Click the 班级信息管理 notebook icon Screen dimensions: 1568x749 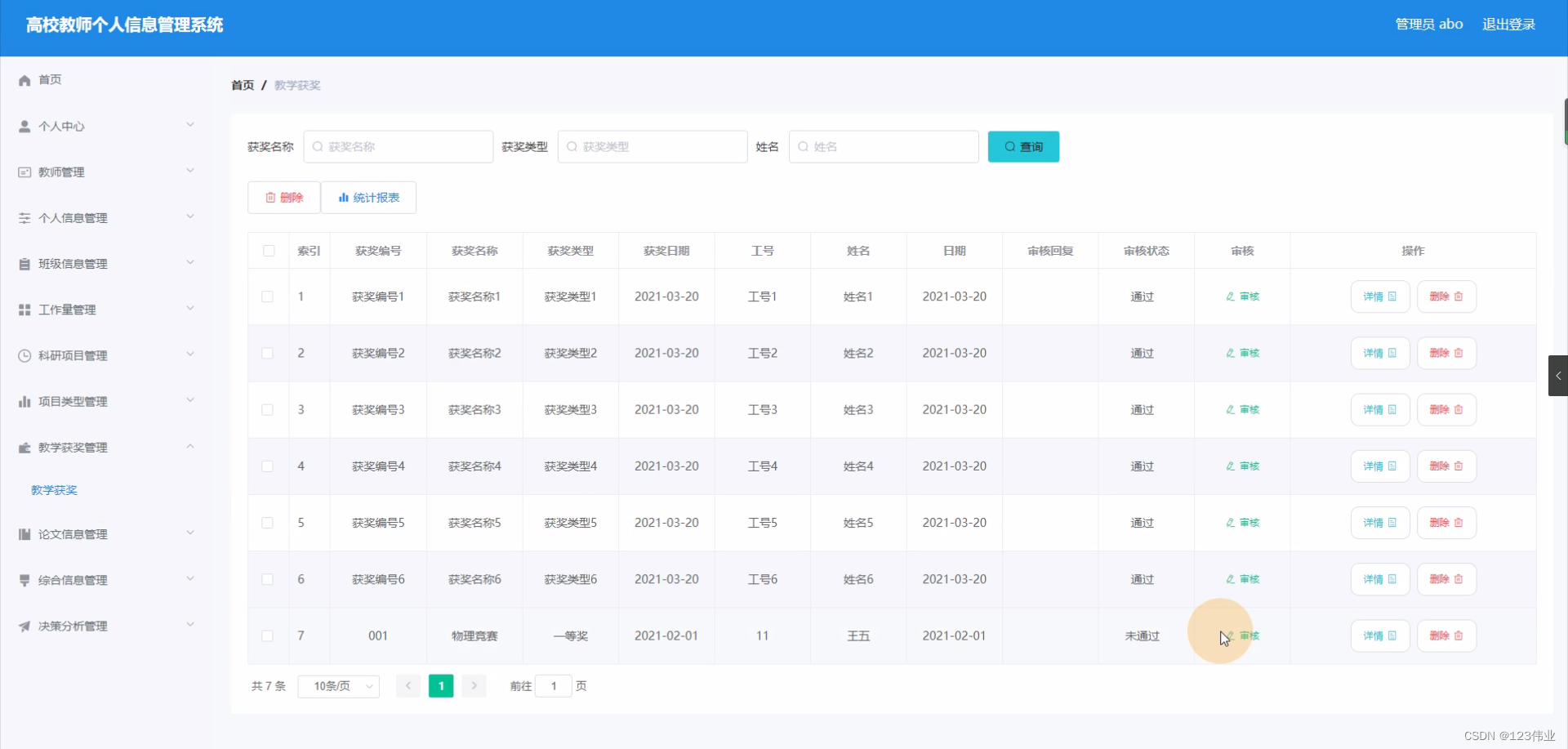coord(24,264)
